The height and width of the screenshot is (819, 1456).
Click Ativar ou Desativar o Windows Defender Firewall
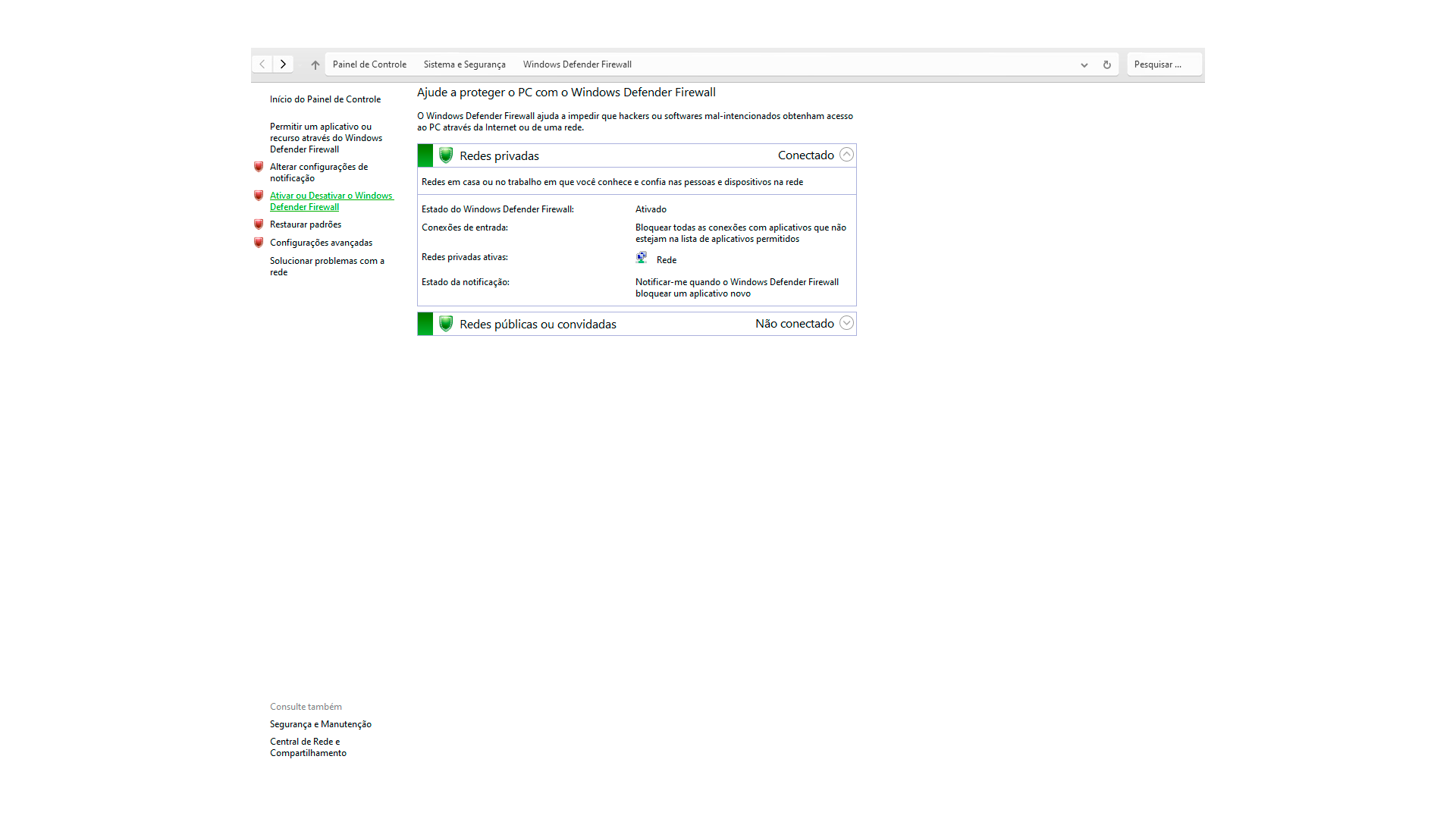(x=331, y=201)
